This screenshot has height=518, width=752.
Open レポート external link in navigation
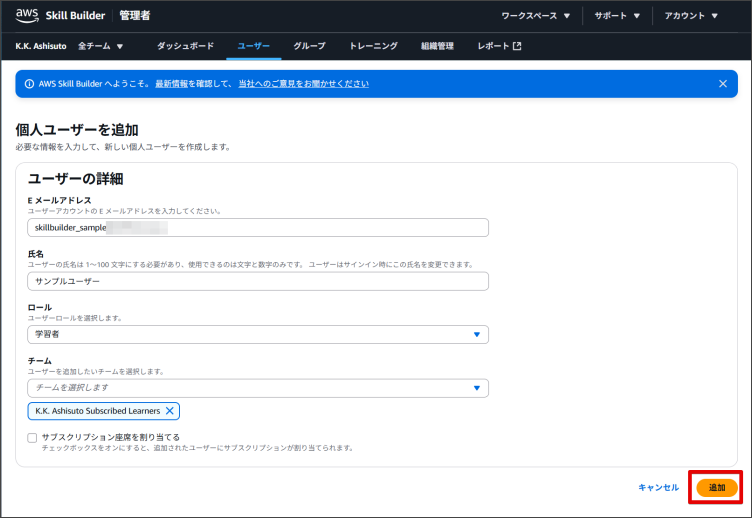click(x=499, y=46)
